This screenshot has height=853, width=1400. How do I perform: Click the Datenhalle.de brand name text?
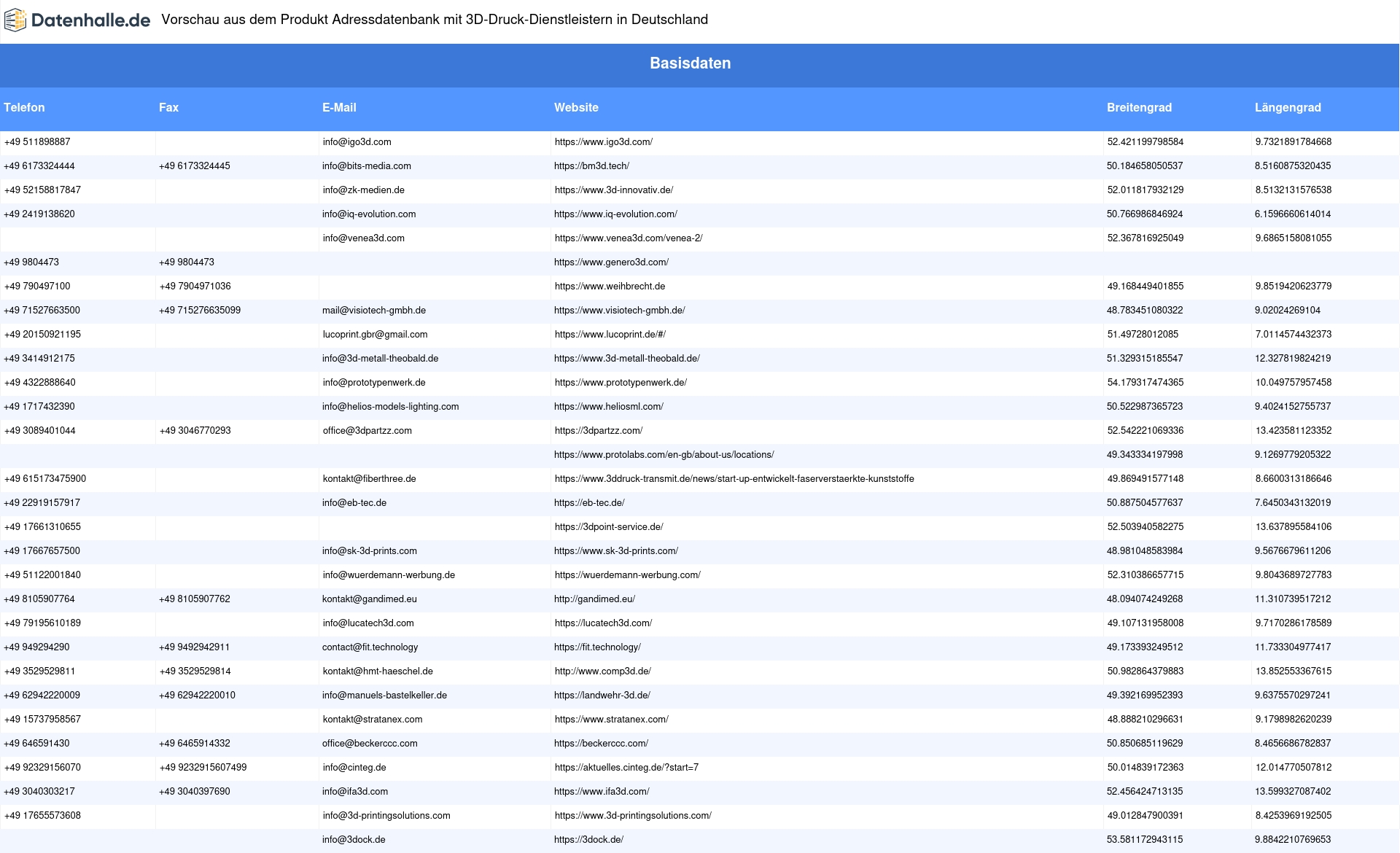[90, 20]
